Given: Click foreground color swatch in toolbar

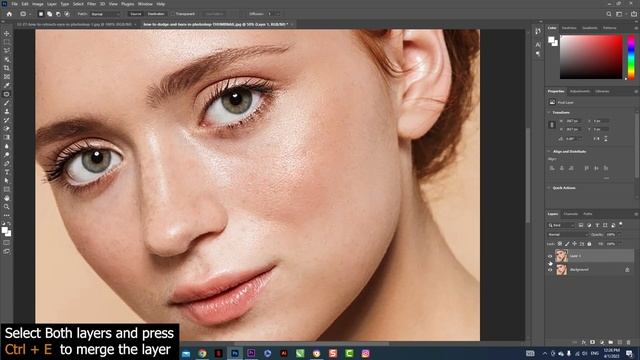Looking at the screenshot, I should pyautogui.click(x=4, y=230).
